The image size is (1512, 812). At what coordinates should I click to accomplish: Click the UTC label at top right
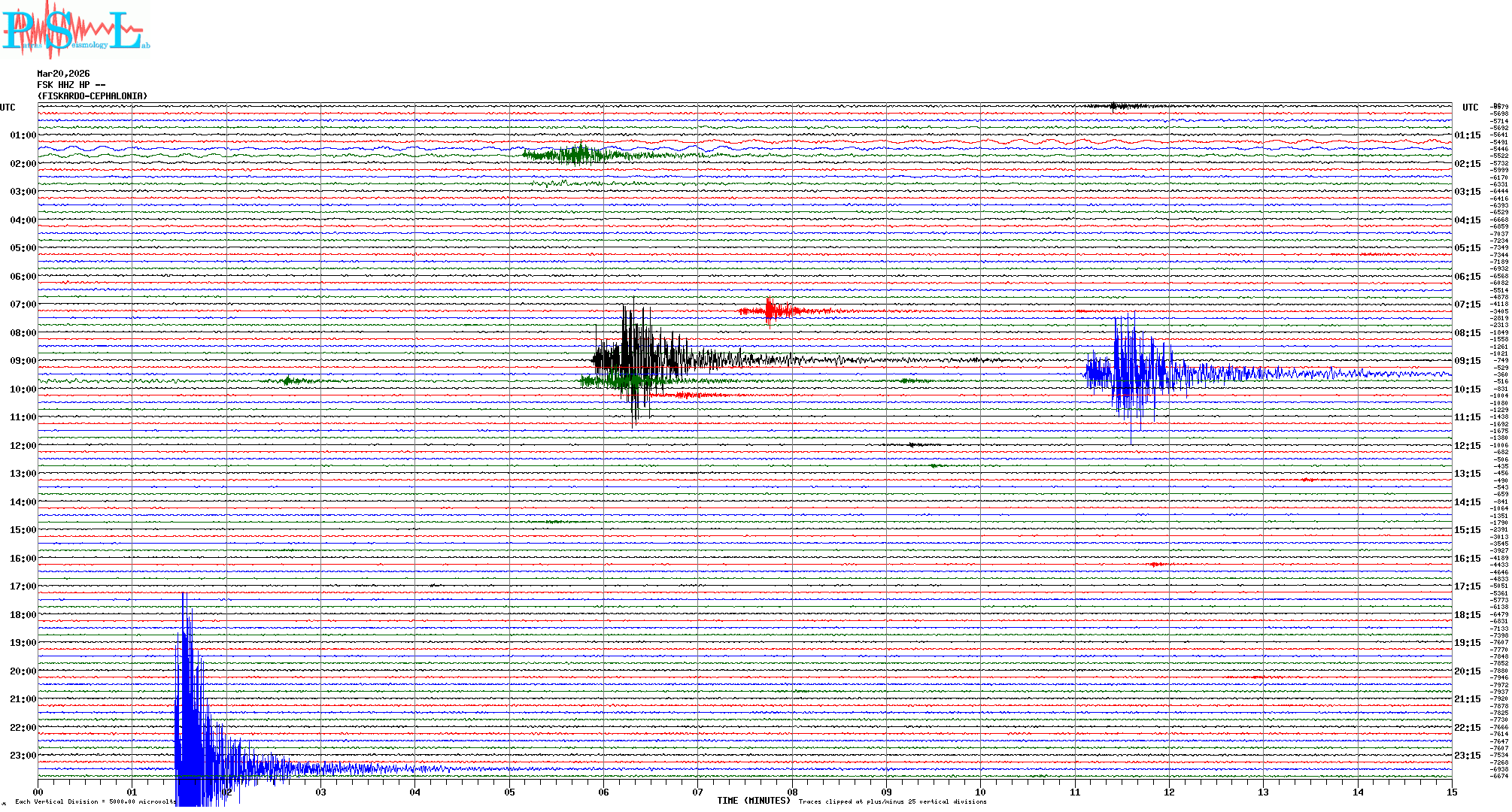pyautogui.click(x=1470, y=108)
